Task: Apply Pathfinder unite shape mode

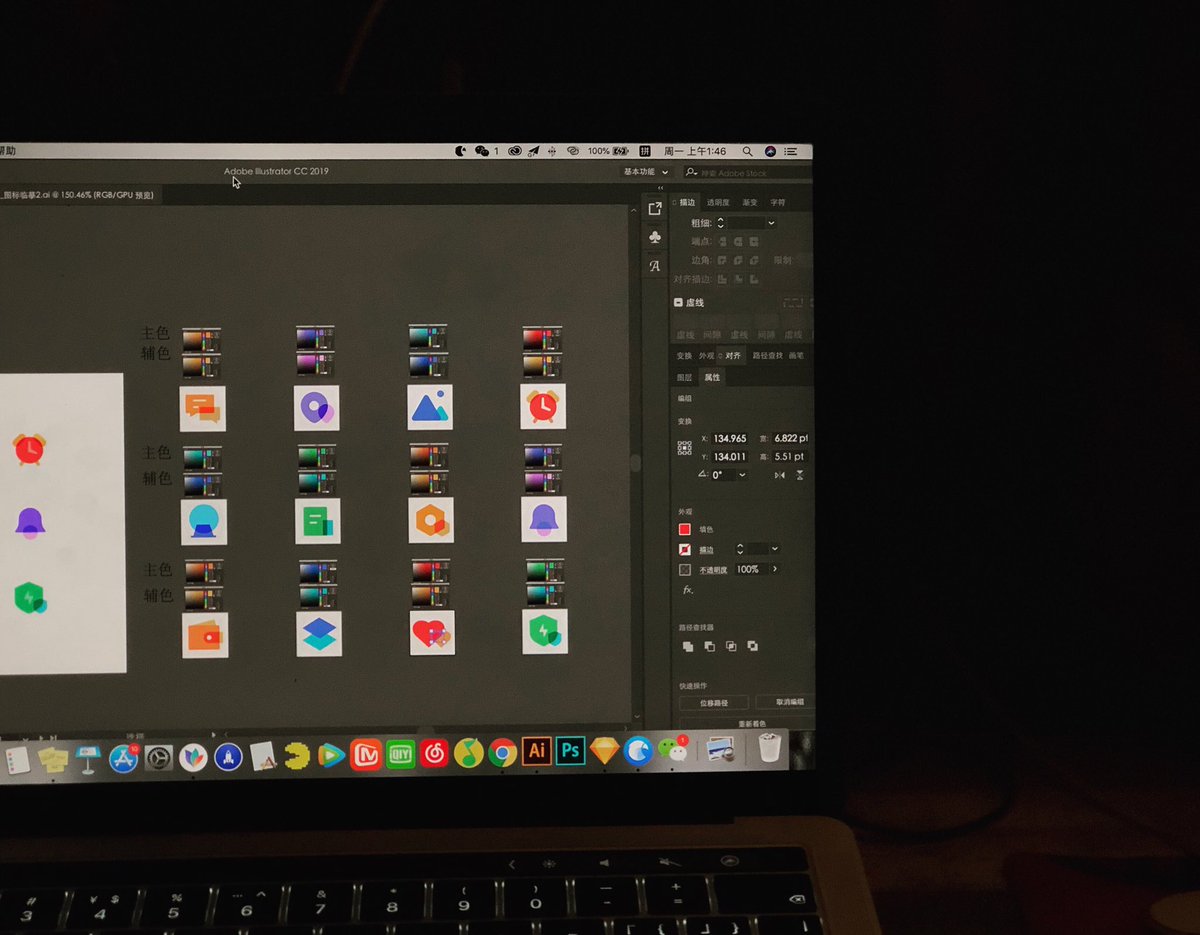Action: [x=688, y=647]
